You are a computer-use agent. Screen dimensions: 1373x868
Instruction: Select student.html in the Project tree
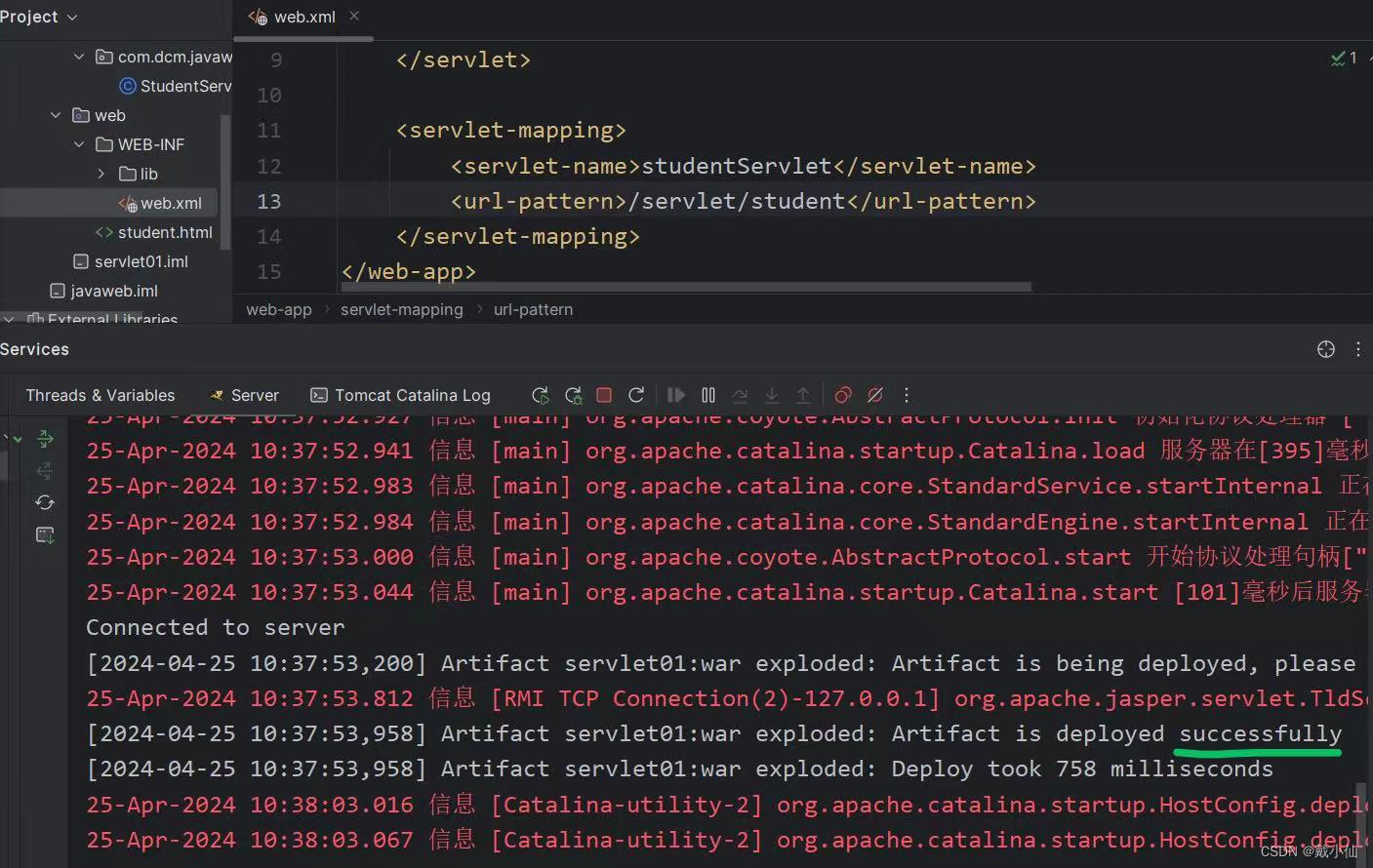165,232
